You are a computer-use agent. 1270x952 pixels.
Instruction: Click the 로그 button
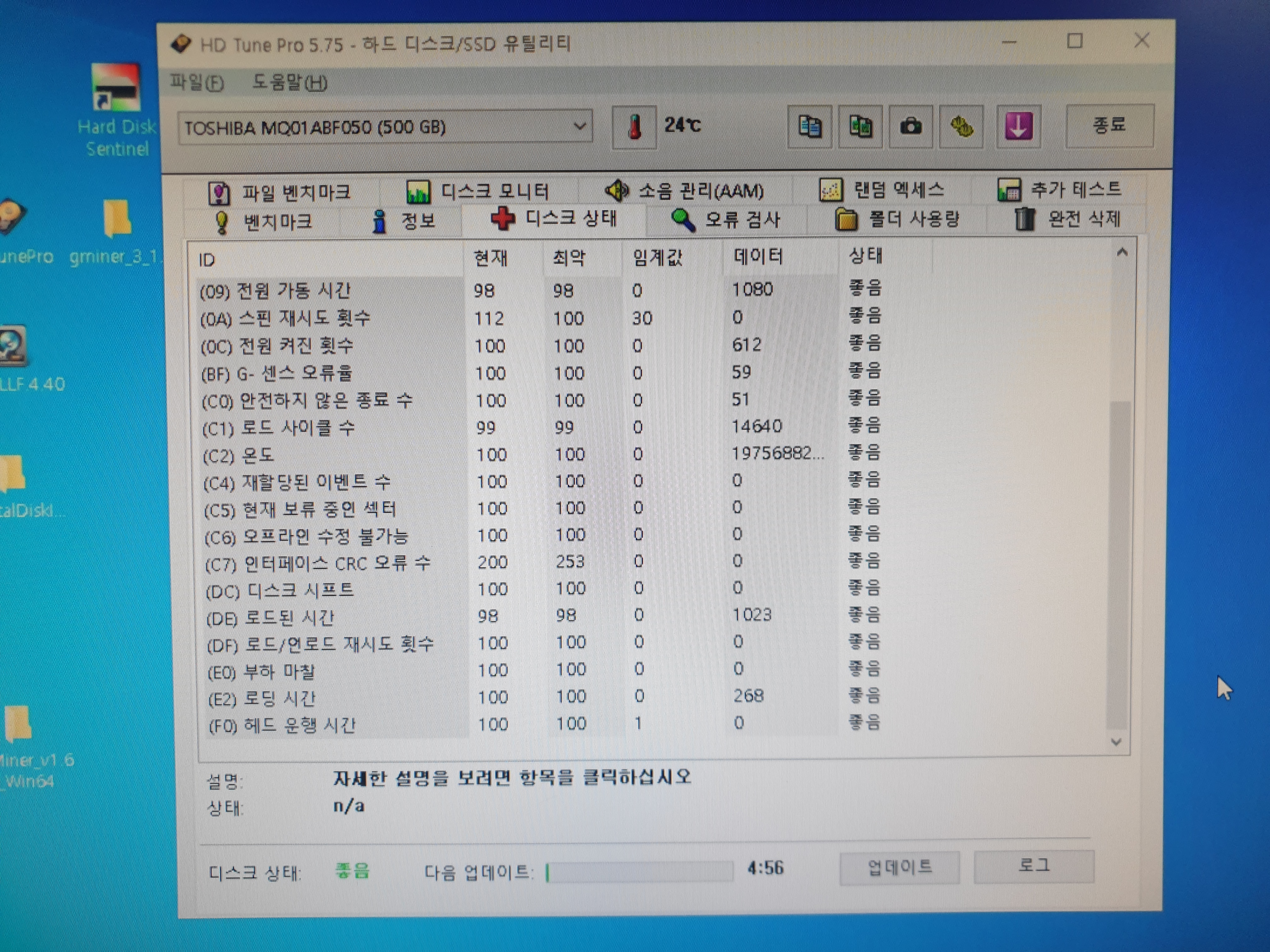[x=1034, y=866]
